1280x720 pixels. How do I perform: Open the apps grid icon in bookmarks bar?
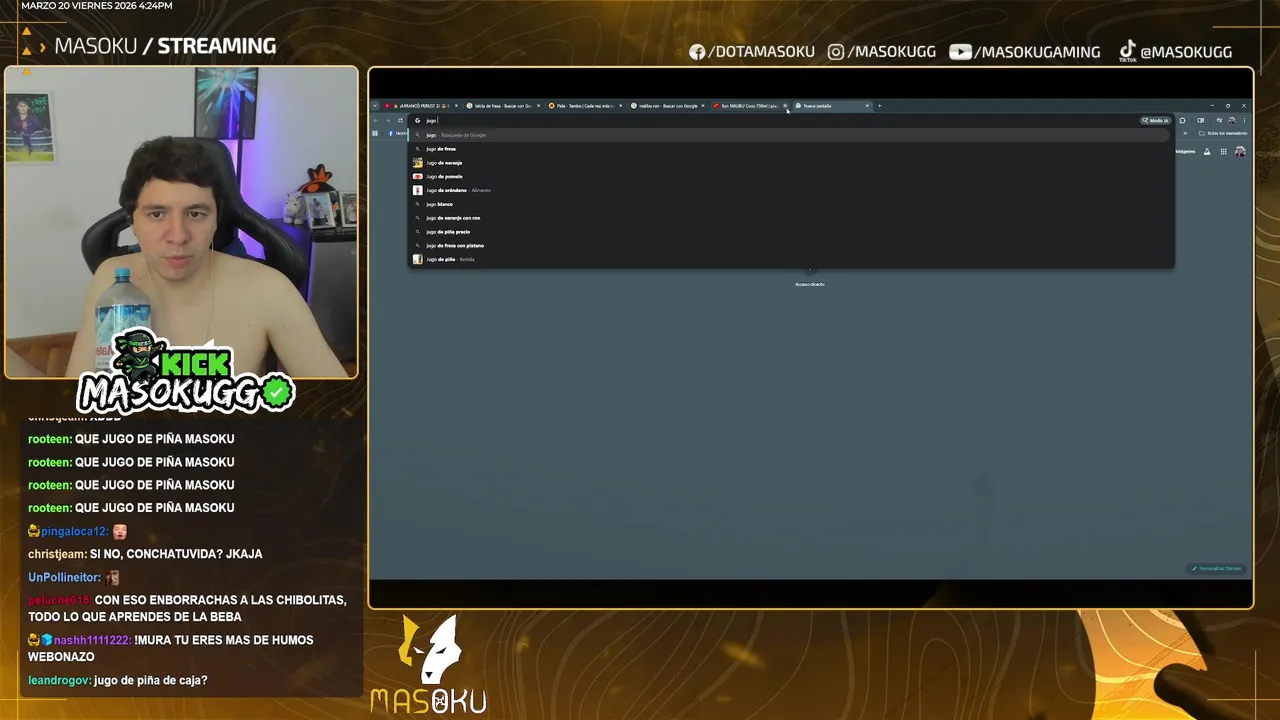click(x=375, y=133)
